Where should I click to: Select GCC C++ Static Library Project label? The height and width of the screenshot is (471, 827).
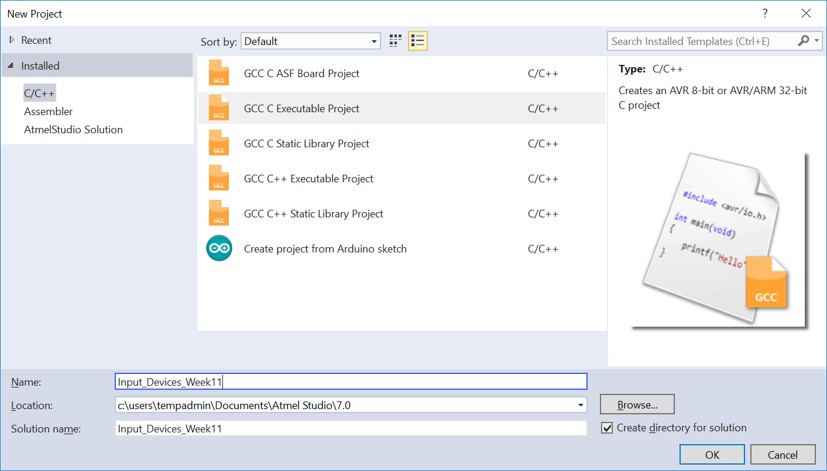[x=313, y=214]
